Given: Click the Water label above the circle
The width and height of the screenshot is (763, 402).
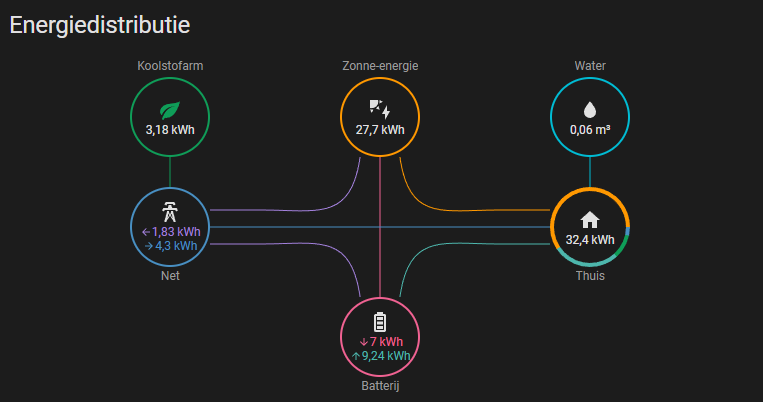Looking at the screenshot, I should pos(590,66).
